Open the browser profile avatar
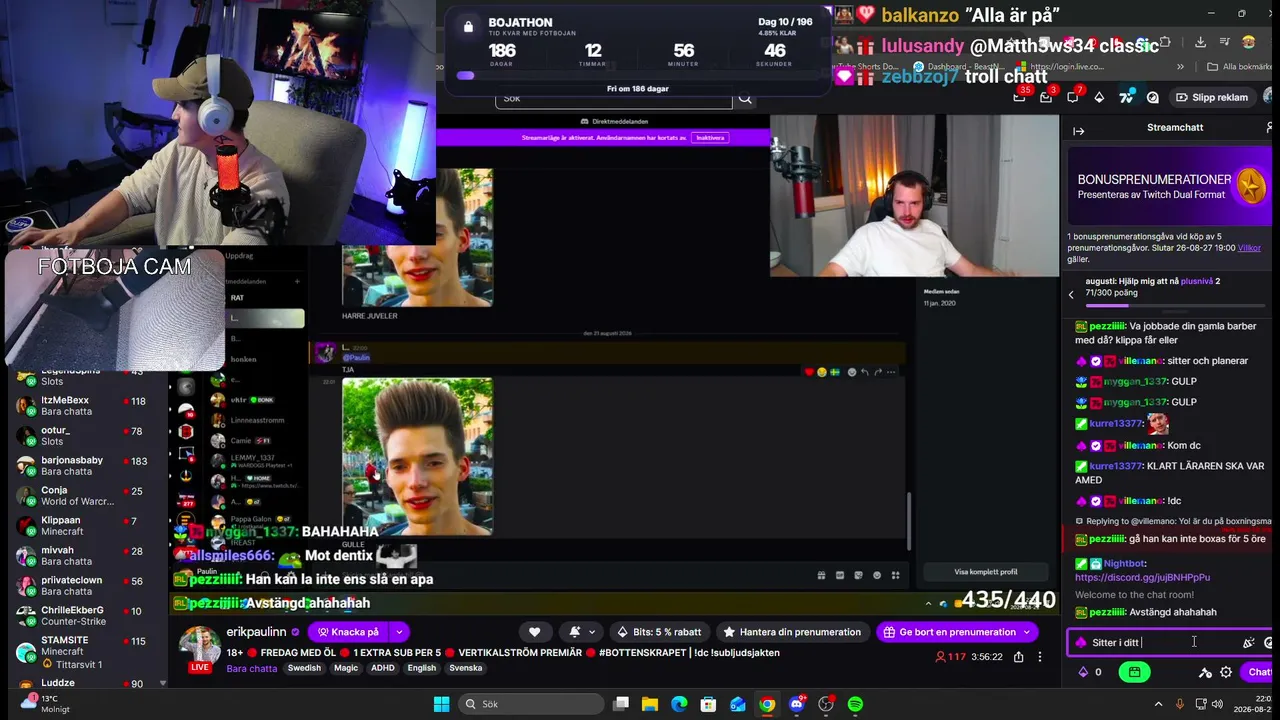Image resolution: width=1280 pixels, height=720 pixels. [x=1248, y=42]
